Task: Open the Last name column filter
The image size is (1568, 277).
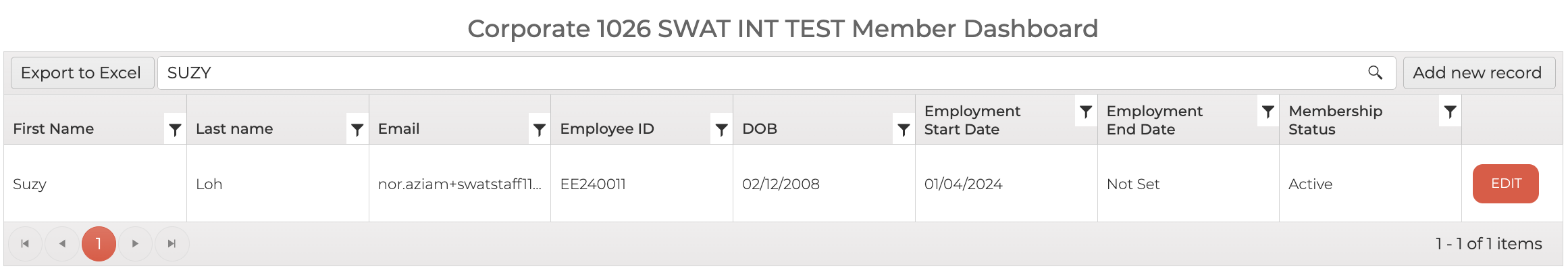Action: (x=357, y=129)
